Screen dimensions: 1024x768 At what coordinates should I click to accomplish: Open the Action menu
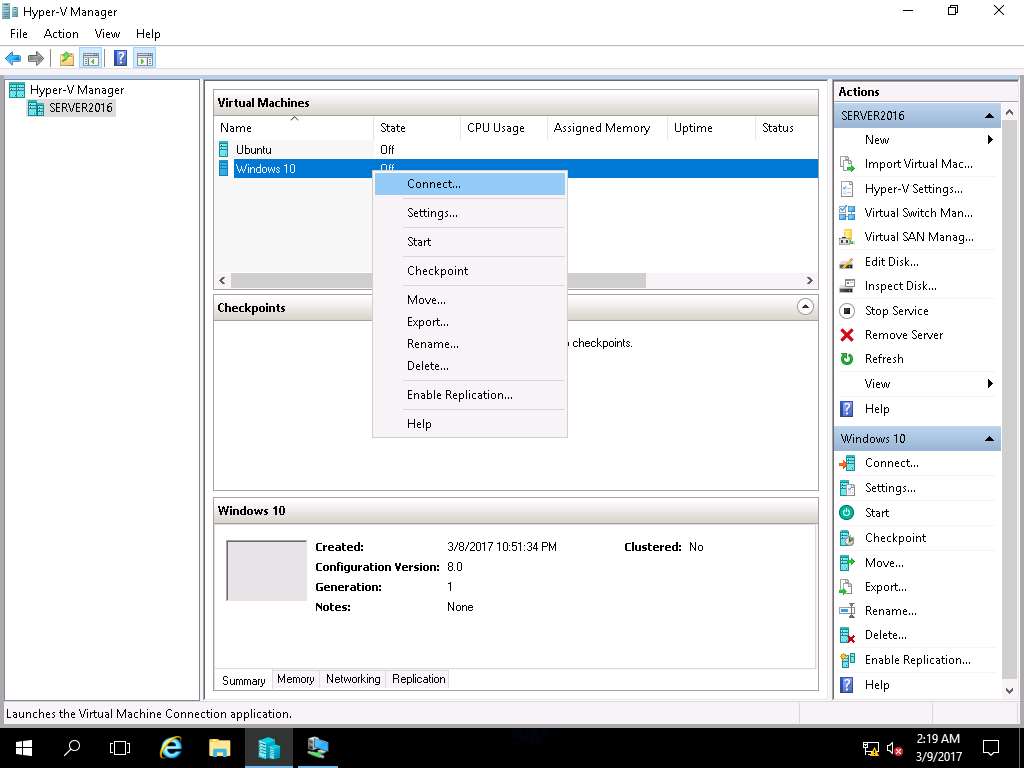pyautogui.click(x=61, y=34)
